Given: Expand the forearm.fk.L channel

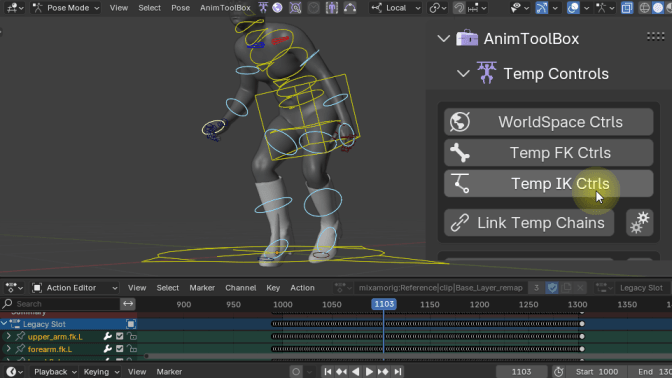Looking at the screenshot, I should (9, 349).
